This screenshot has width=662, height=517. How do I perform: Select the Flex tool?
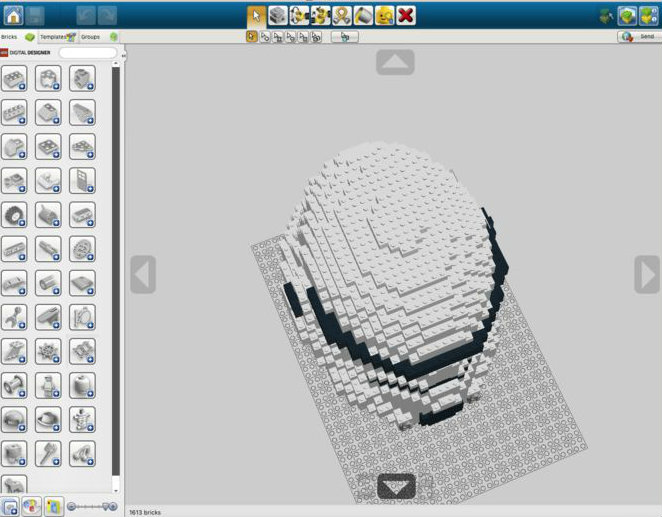pyautogui.click(x=342, y=16)
